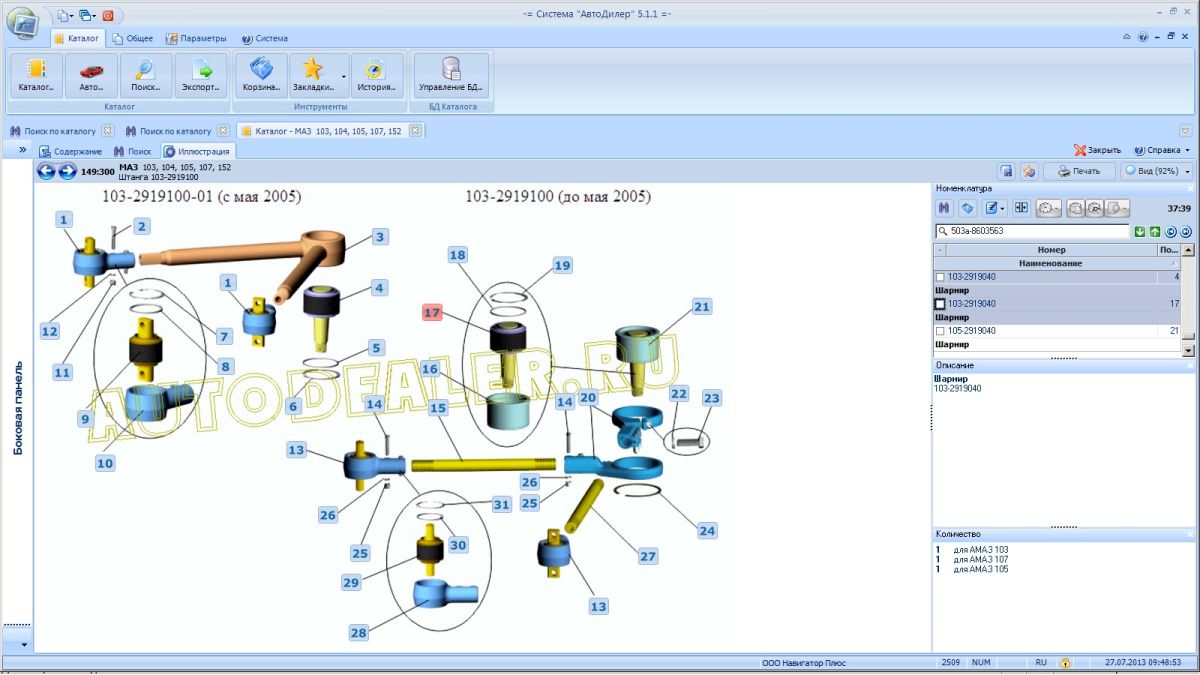Open the Поиск magnifier tool in ribbon
Image resolution: width=1200 pixels, height=675 pixels.
pos(146,75)
